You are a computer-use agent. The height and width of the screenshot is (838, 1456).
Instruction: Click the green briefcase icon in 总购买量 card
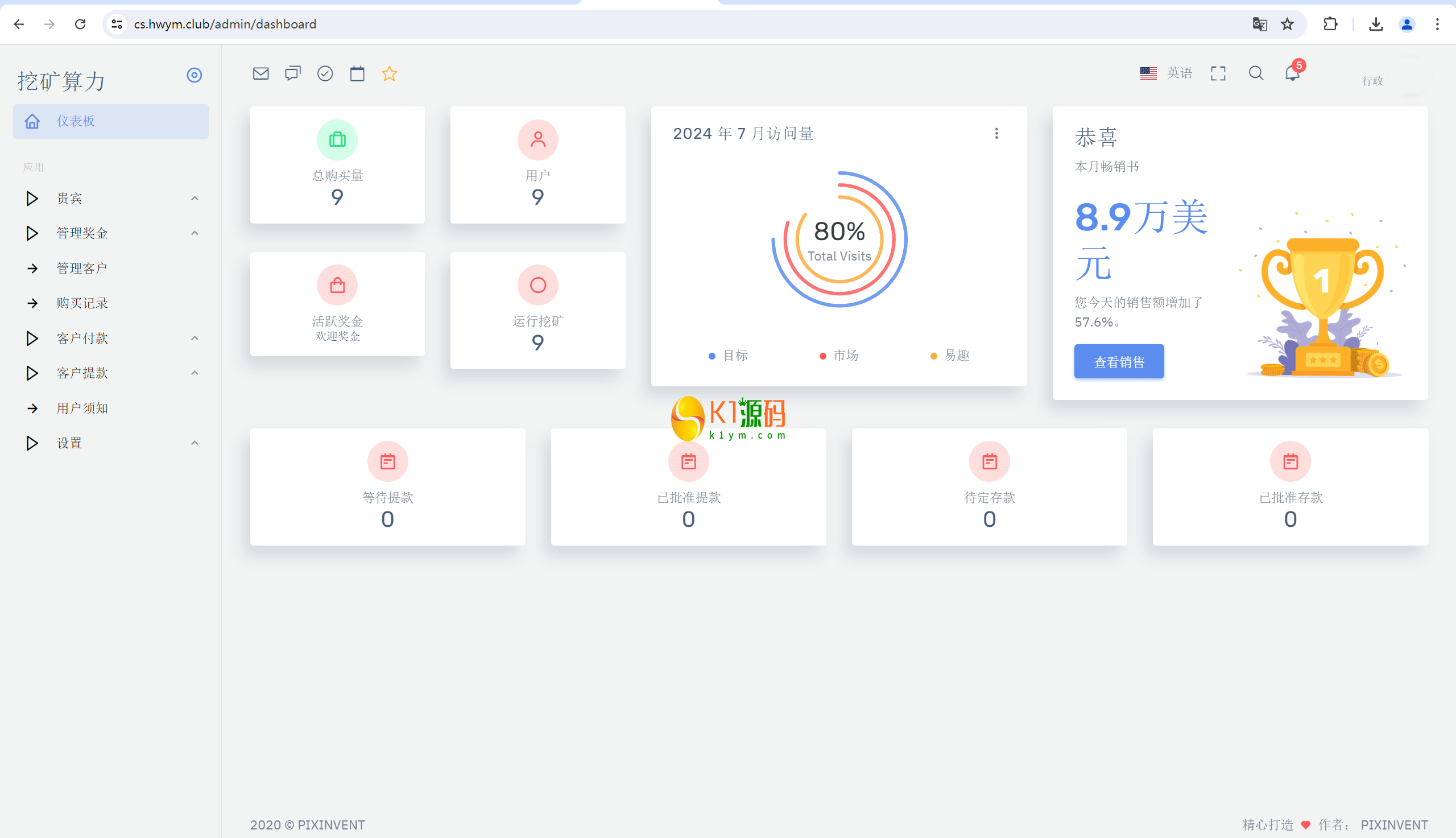click(337, 140)
